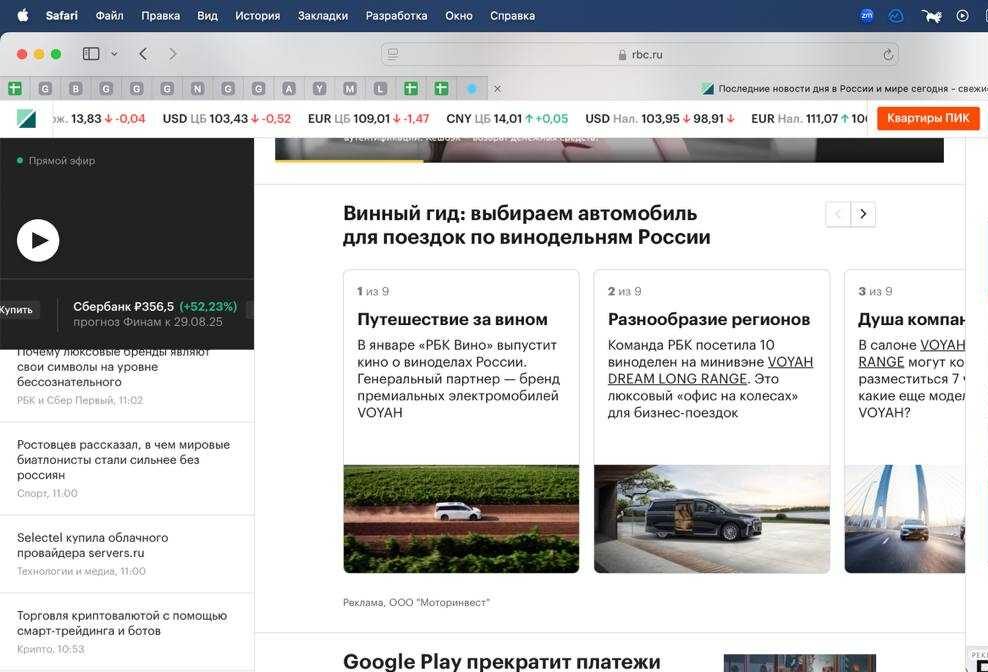Click the USD Нал. 103,95 ticker
This screenshot has height=672, width=988.
(x=660, y=119)
